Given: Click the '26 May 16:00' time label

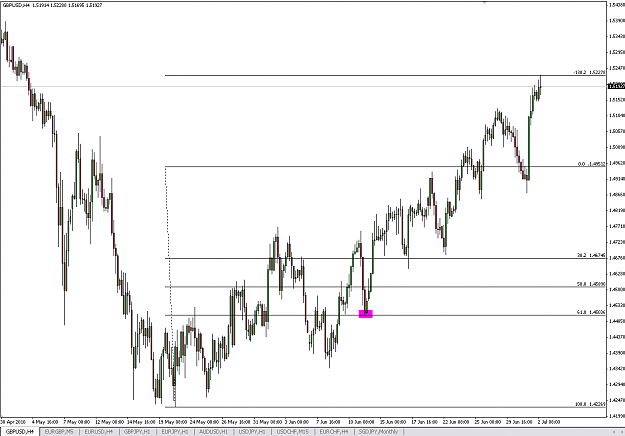Looking at the screenshot, I should (x=236, y=422).
